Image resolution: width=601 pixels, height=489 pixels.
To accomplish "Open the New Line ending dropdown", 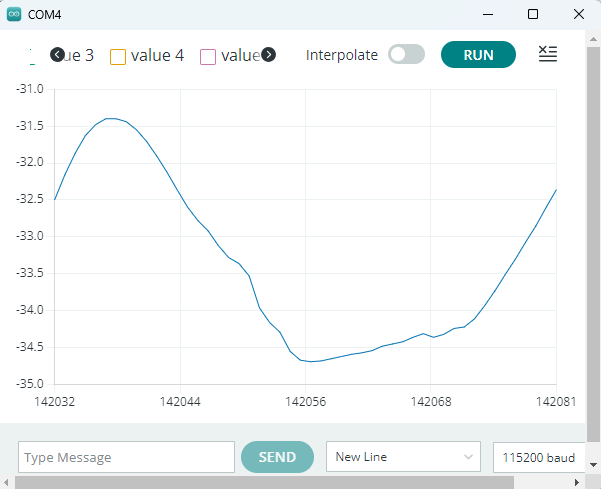I will pos(403,457).
